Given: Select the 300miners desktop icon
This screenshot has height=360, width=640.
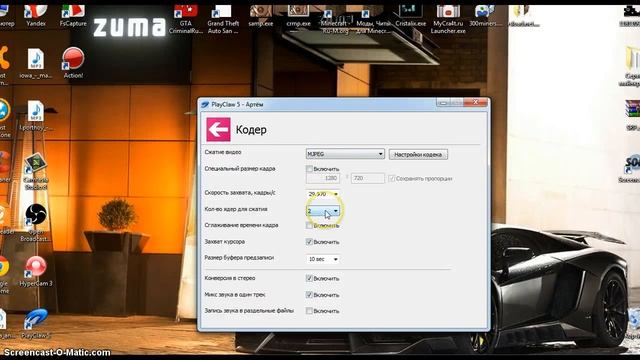Looking at the screenshot, I should pos(485,16).
